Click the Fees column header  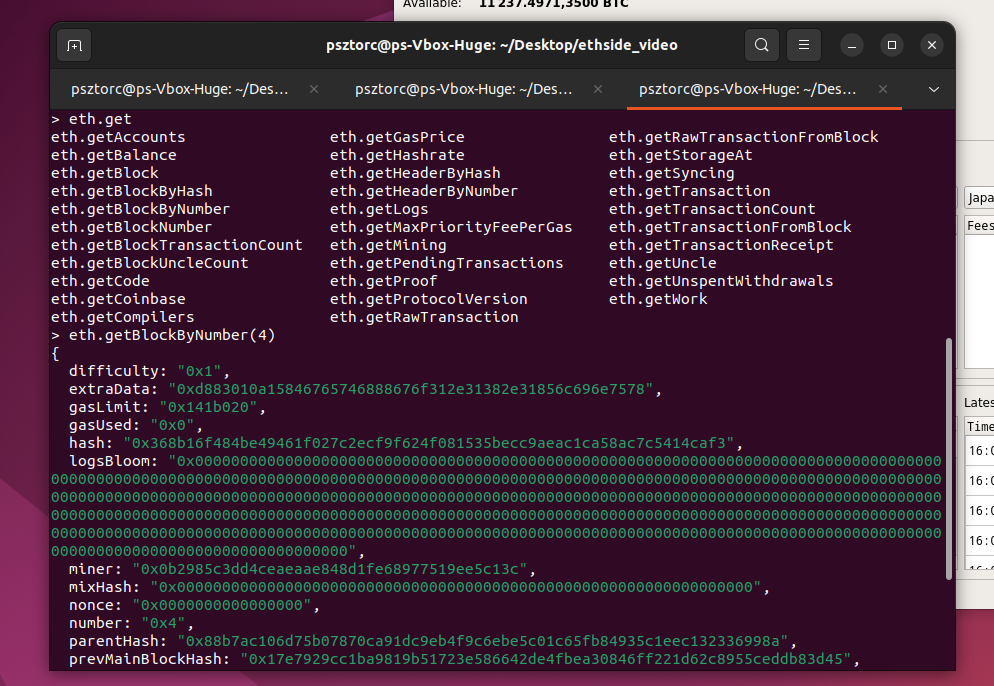pyautogui.click(x=980, y=226)
